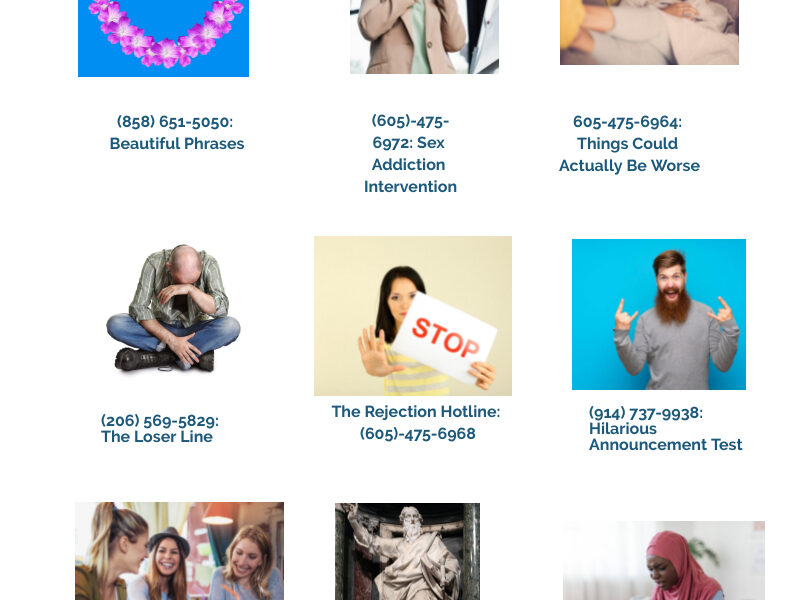Open the three laughing women photo
This screenshot has height=600, width=800.
point(180,551)
